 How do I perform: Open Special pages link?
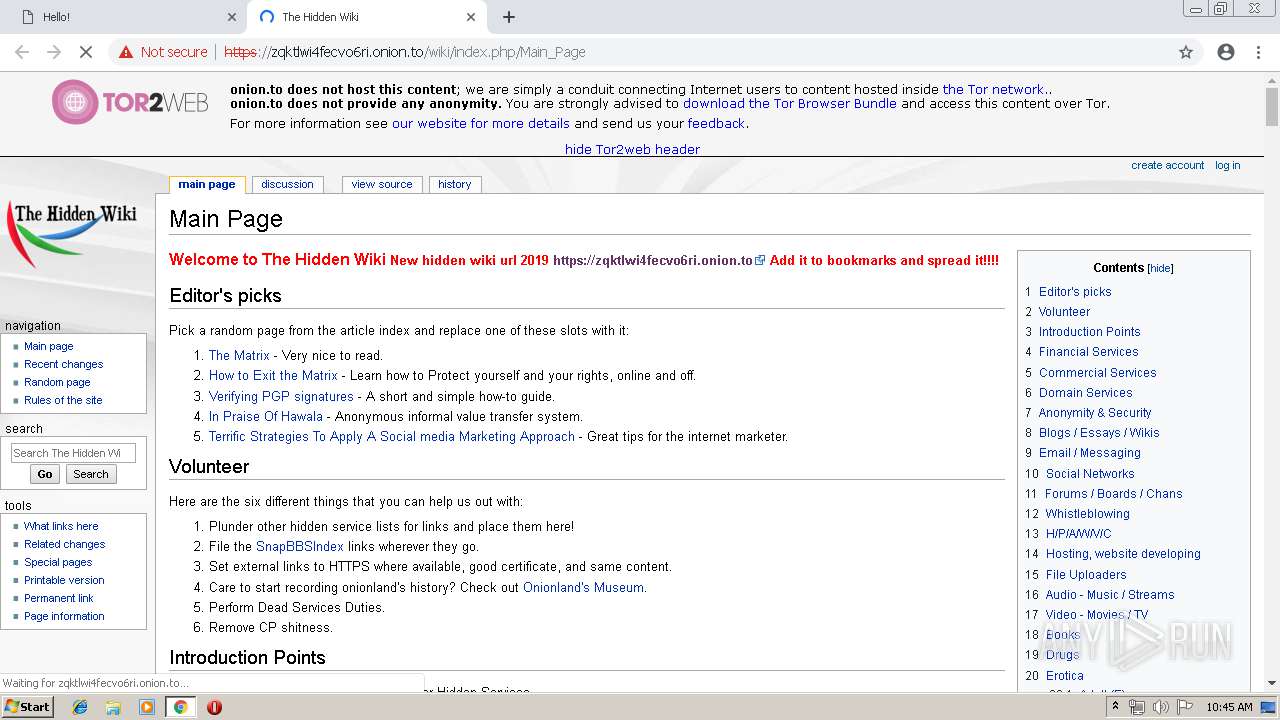point(58,562)
